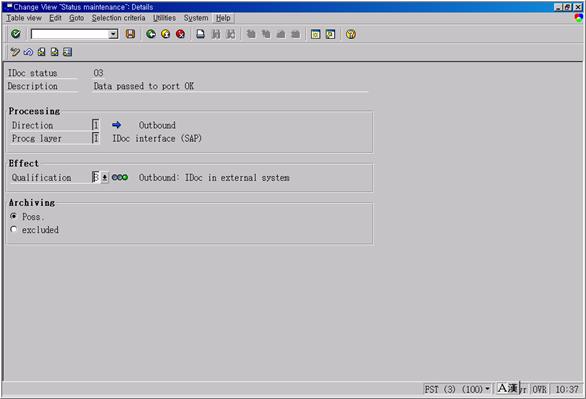Viewport: 586px width, 399px height.
Task: Toggle the OVR insert mode indicator
Action: click(539, 389)
